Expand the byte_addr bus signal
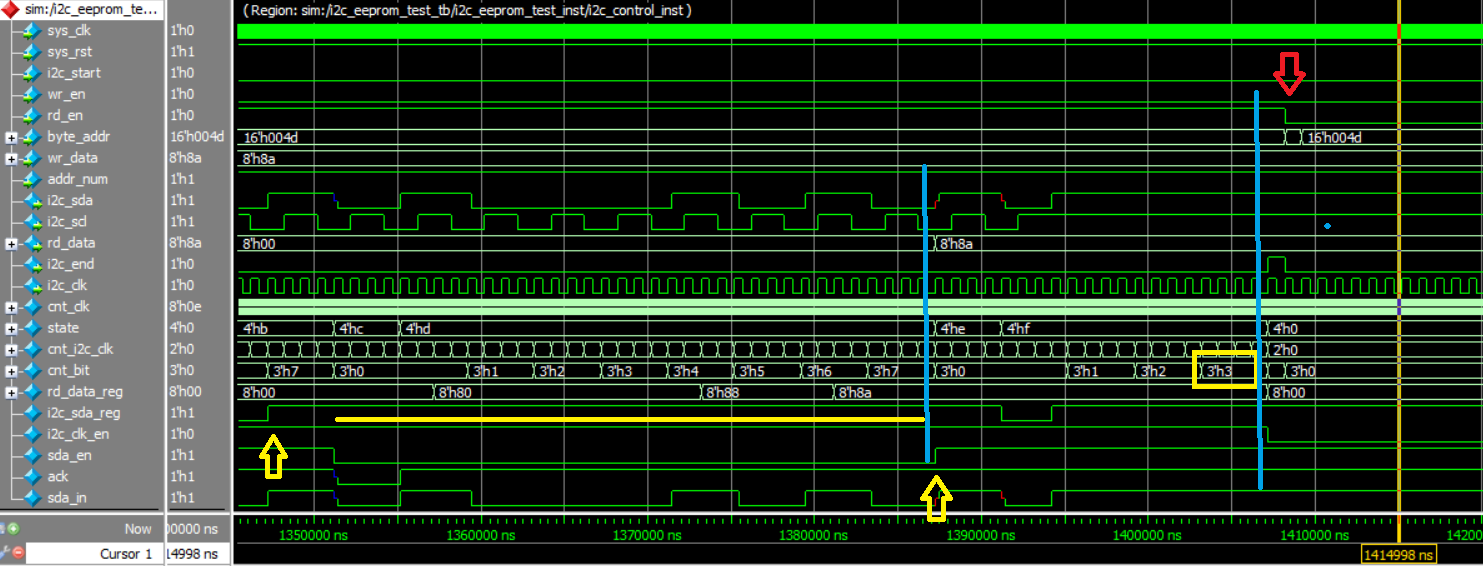 11,137
